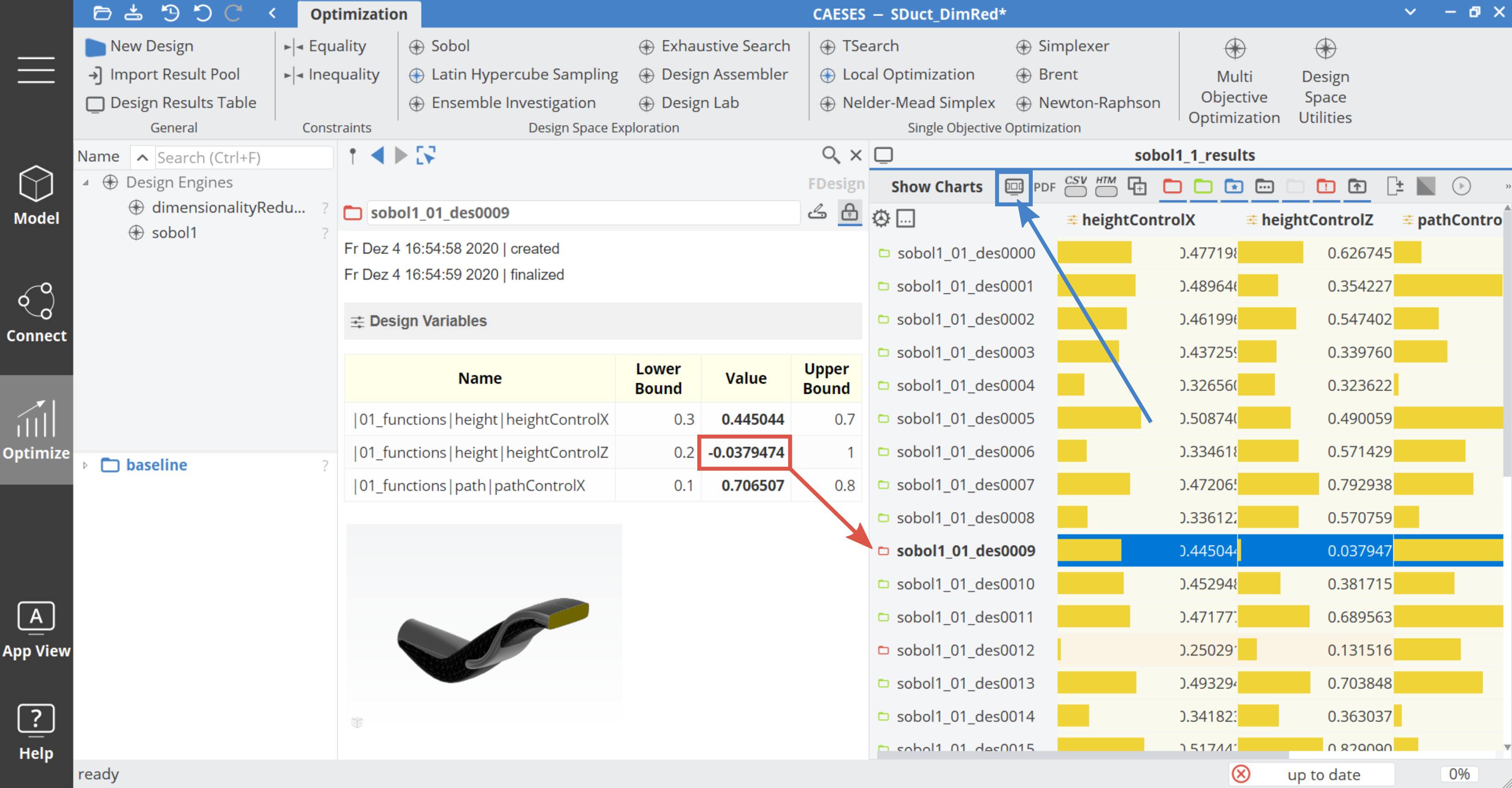Click the gray diagonal shading icon

(x=1426, y=186)
